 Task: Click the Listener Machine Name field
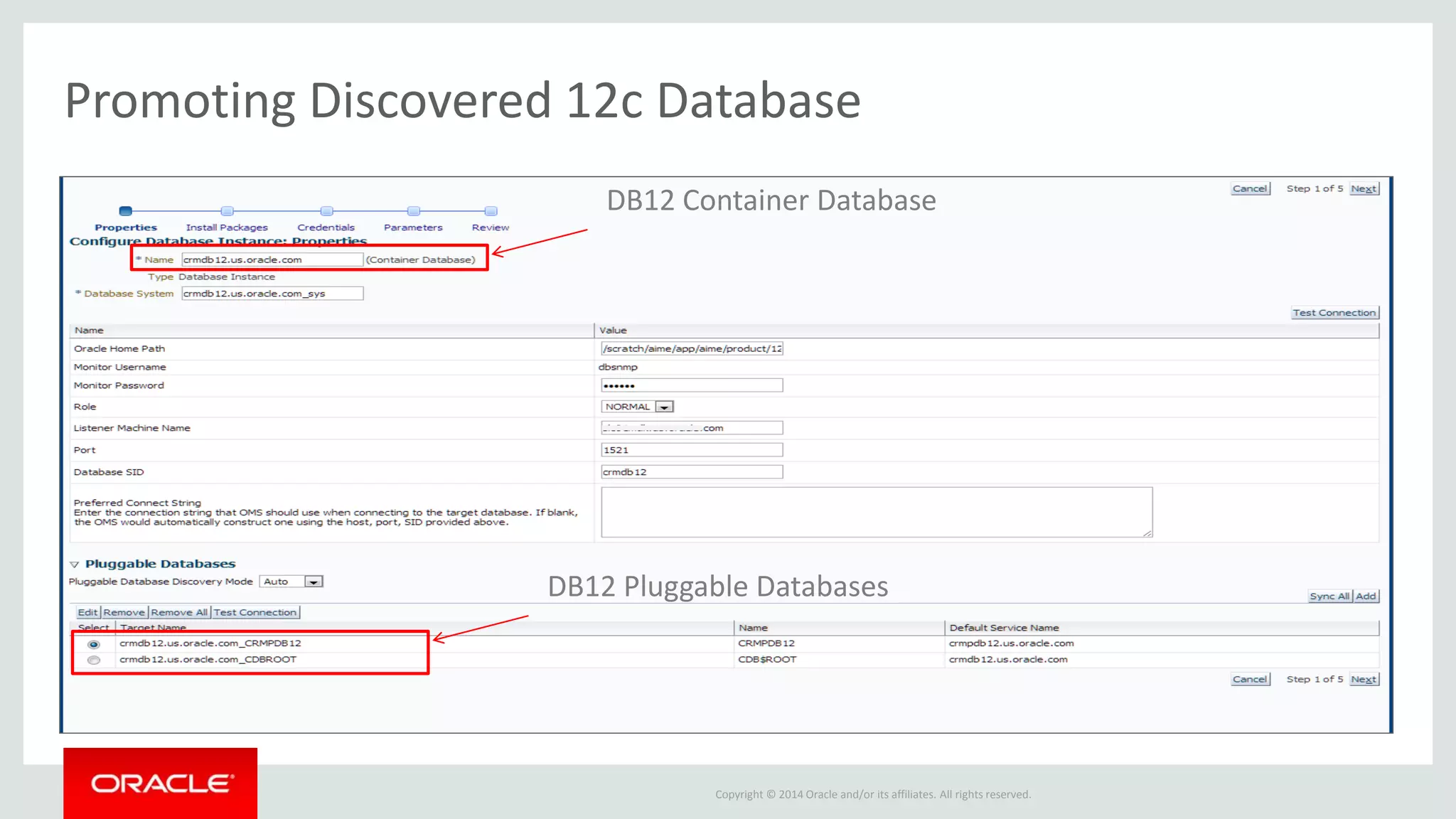coord(692,428)
